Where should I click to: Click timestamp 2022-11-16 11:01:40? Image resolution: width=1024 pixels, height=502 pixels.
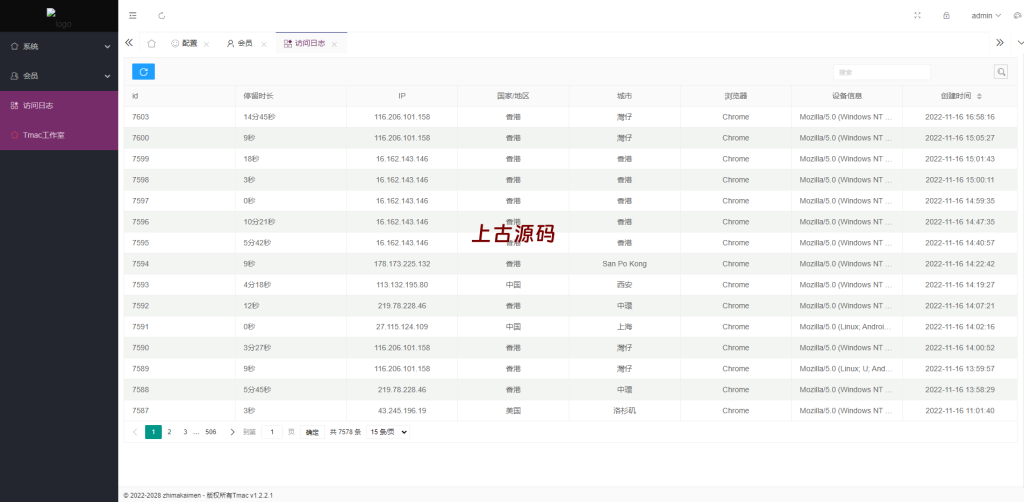coord(959,411)
